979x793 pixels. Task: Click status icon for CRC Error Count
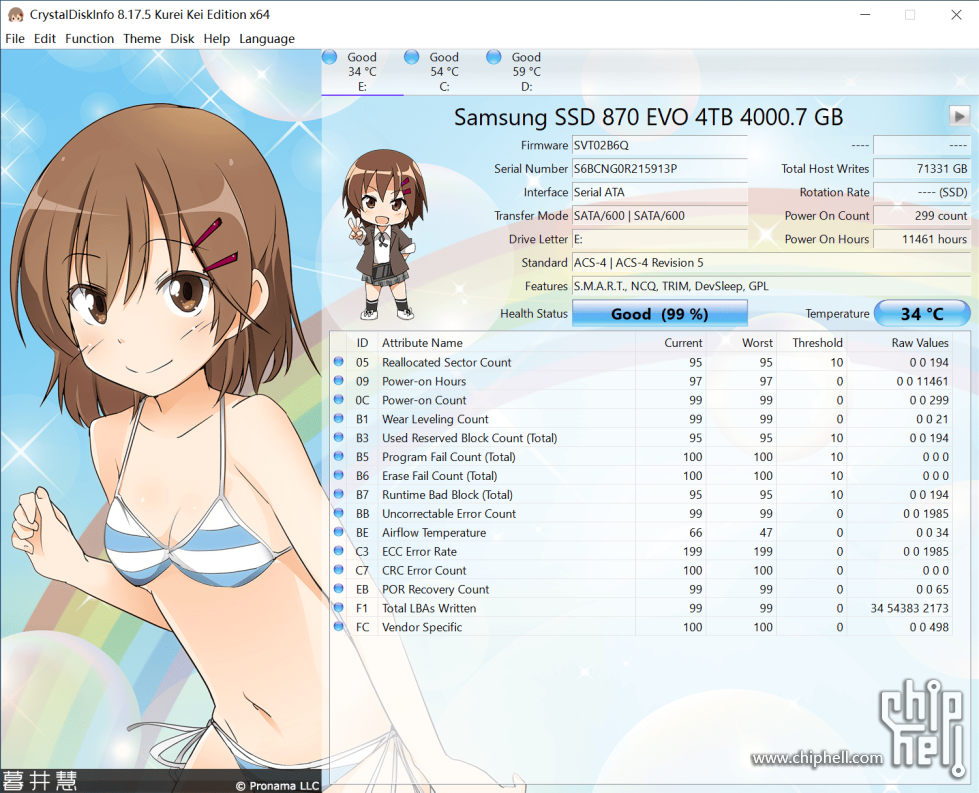[338, 569]
